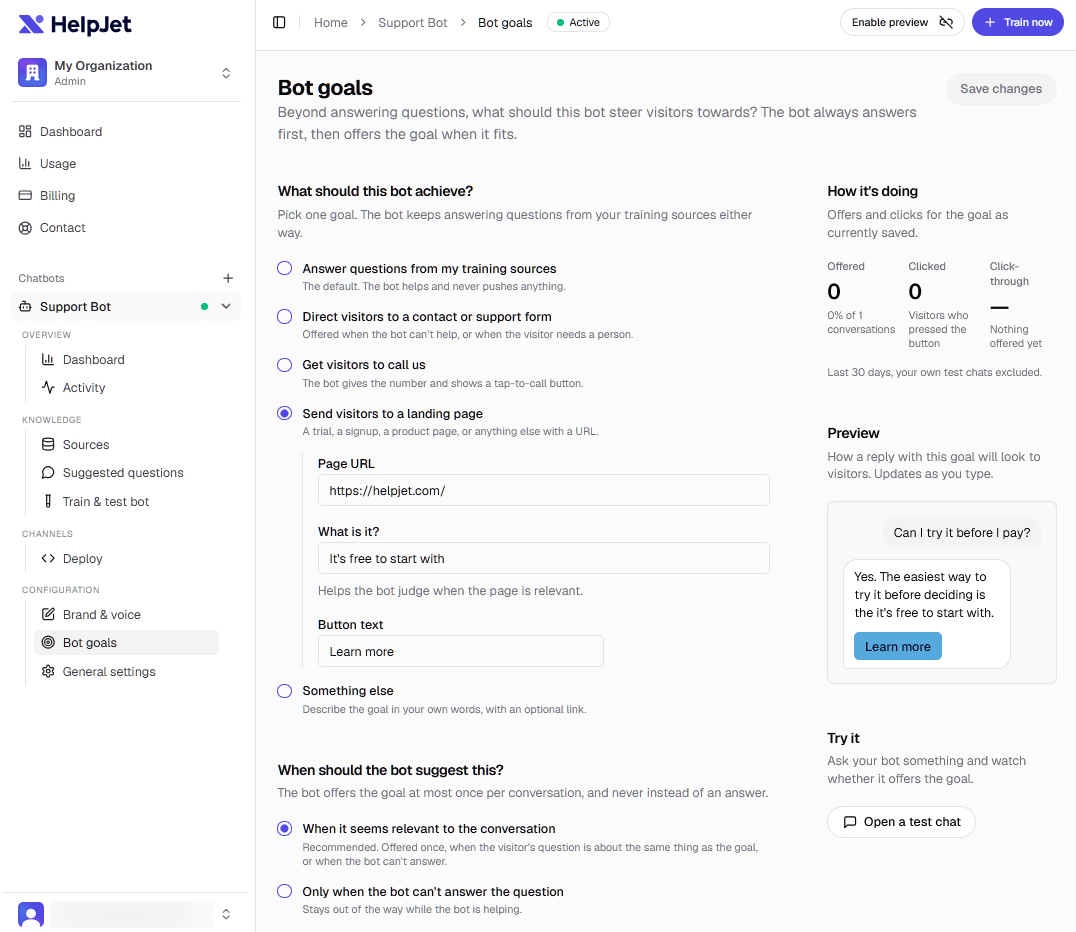
Task: Click the Support Bot robot icon
Action: [25, 307]
